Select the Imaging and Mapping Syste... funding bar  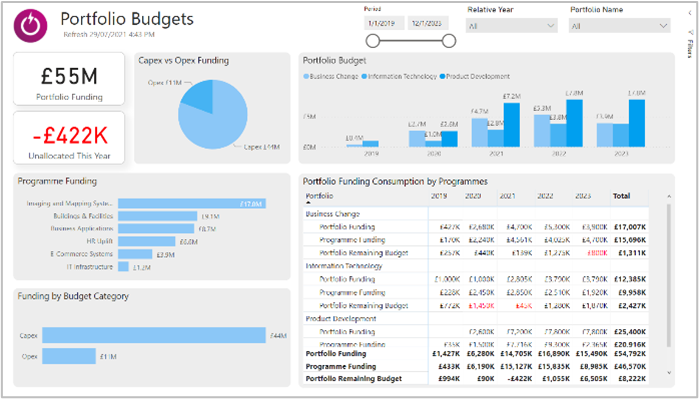tap(192, 203)
